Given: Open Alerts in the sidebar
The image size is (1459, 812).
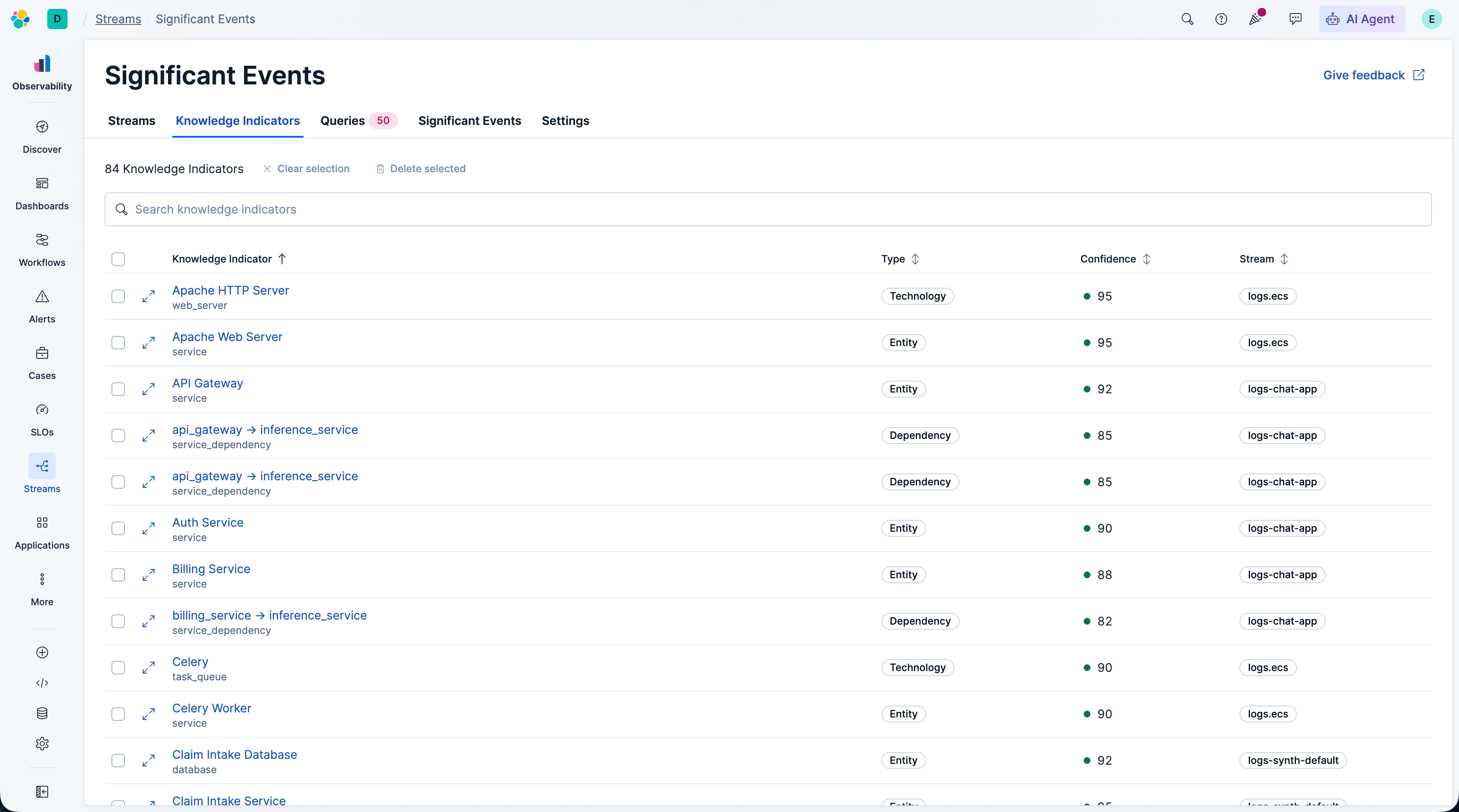Looking at the screenshot, I should pyautogui.click(x=42, y=306).
